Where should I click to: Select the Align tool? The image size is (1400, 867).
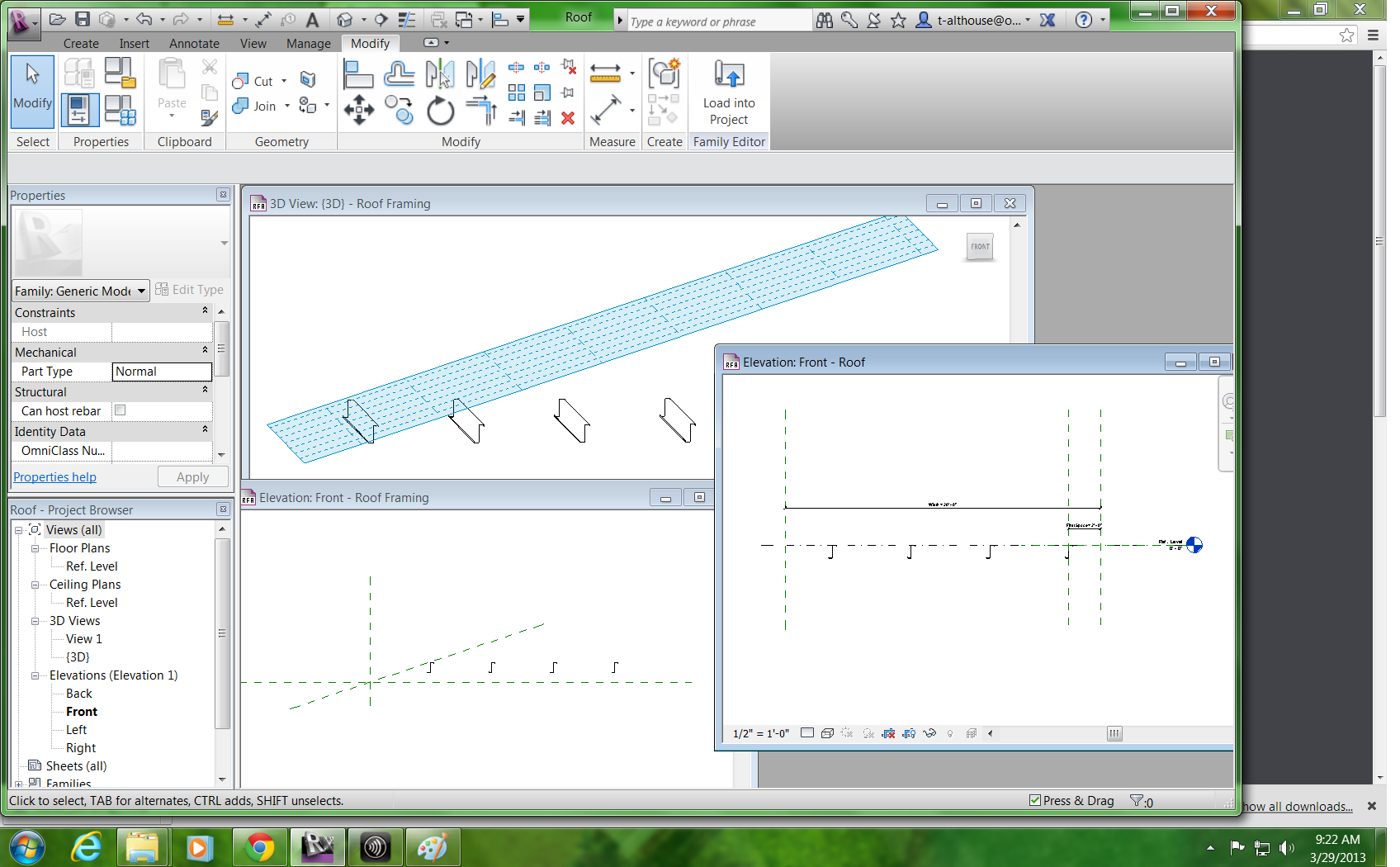click(358, 76)
